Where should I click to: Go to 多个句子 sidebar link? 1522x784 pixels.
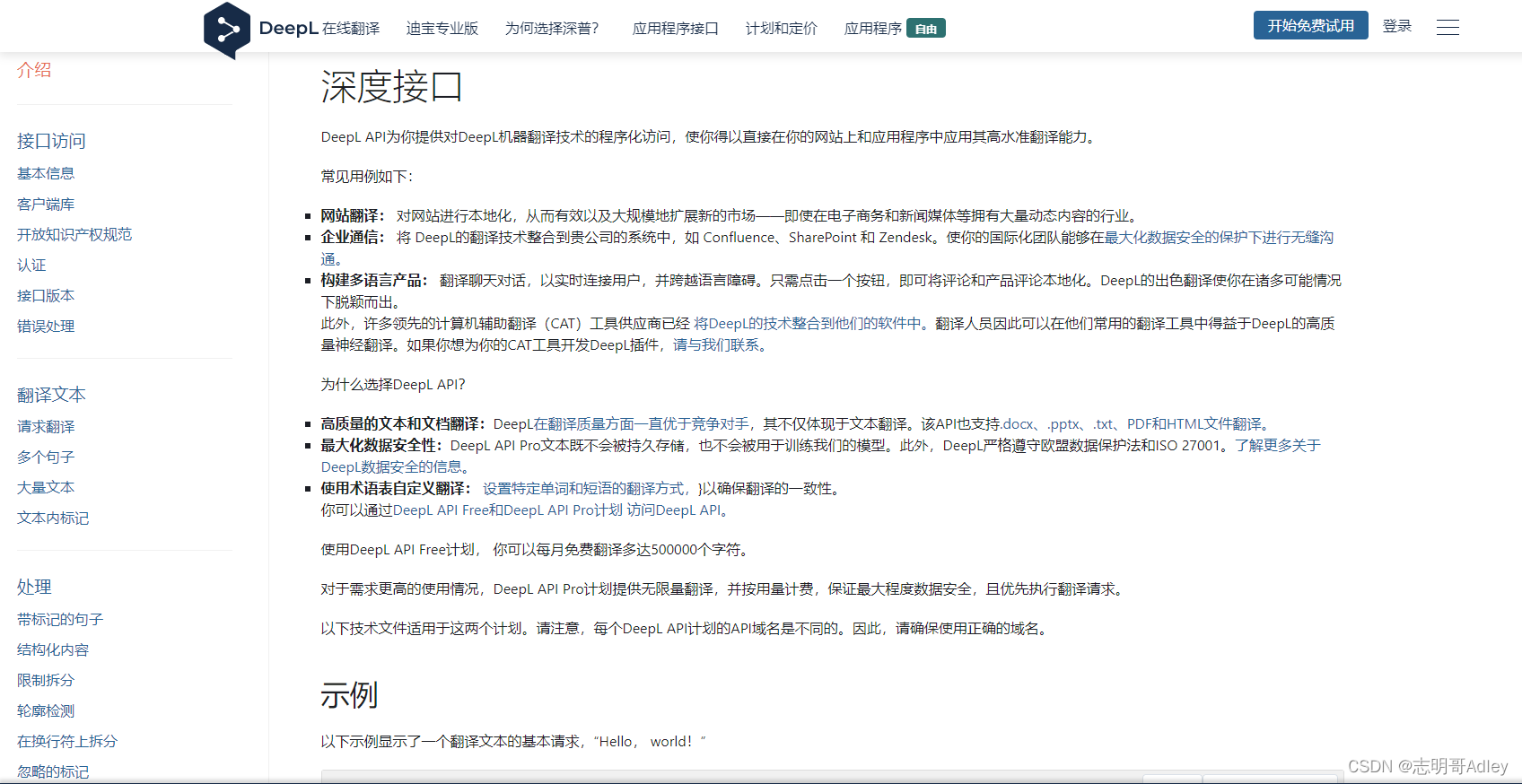46,457
